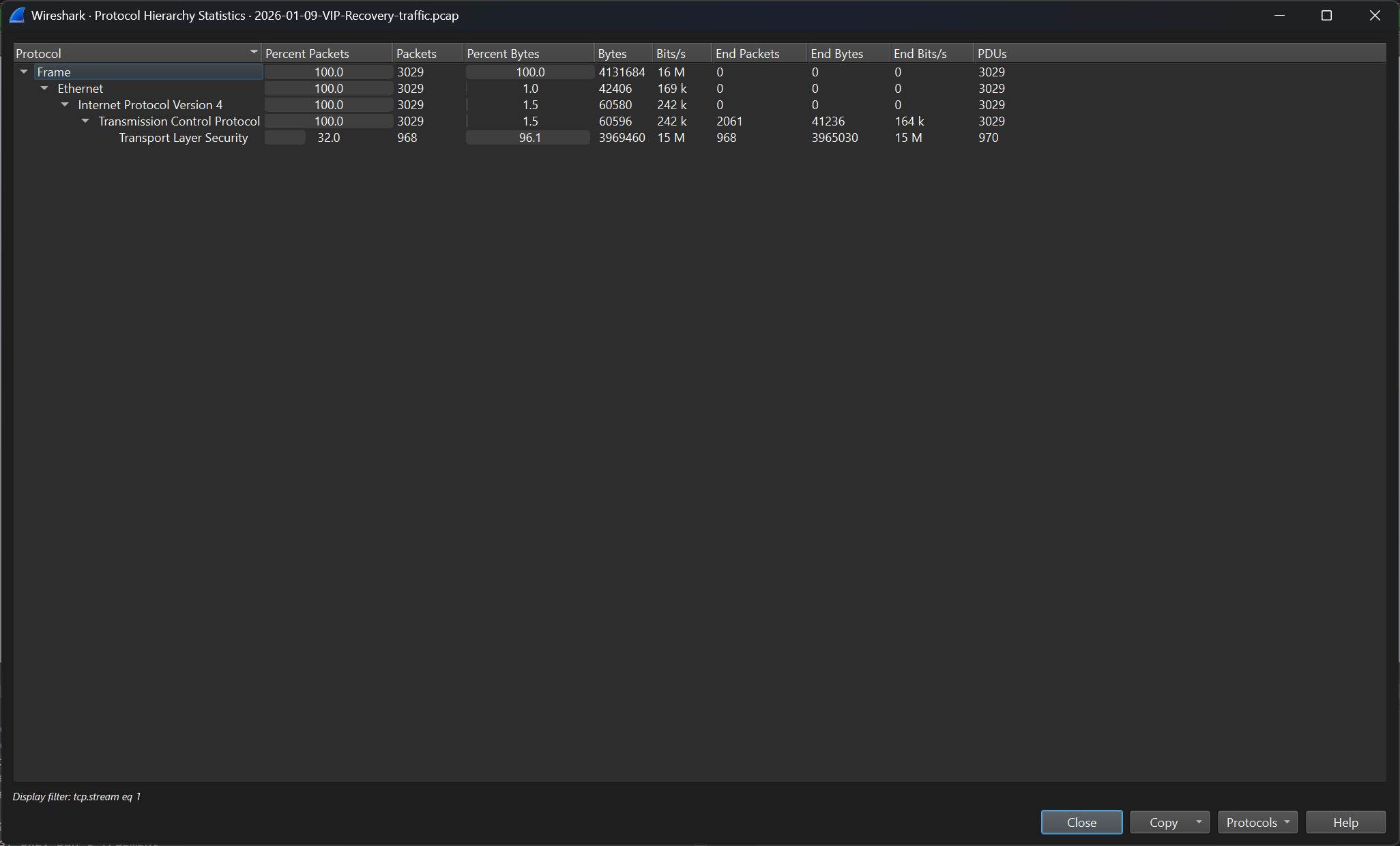The image size is (1400, 846).
Task: Click the 96.1 percent bytes bar for TLS
Action: 529,137
